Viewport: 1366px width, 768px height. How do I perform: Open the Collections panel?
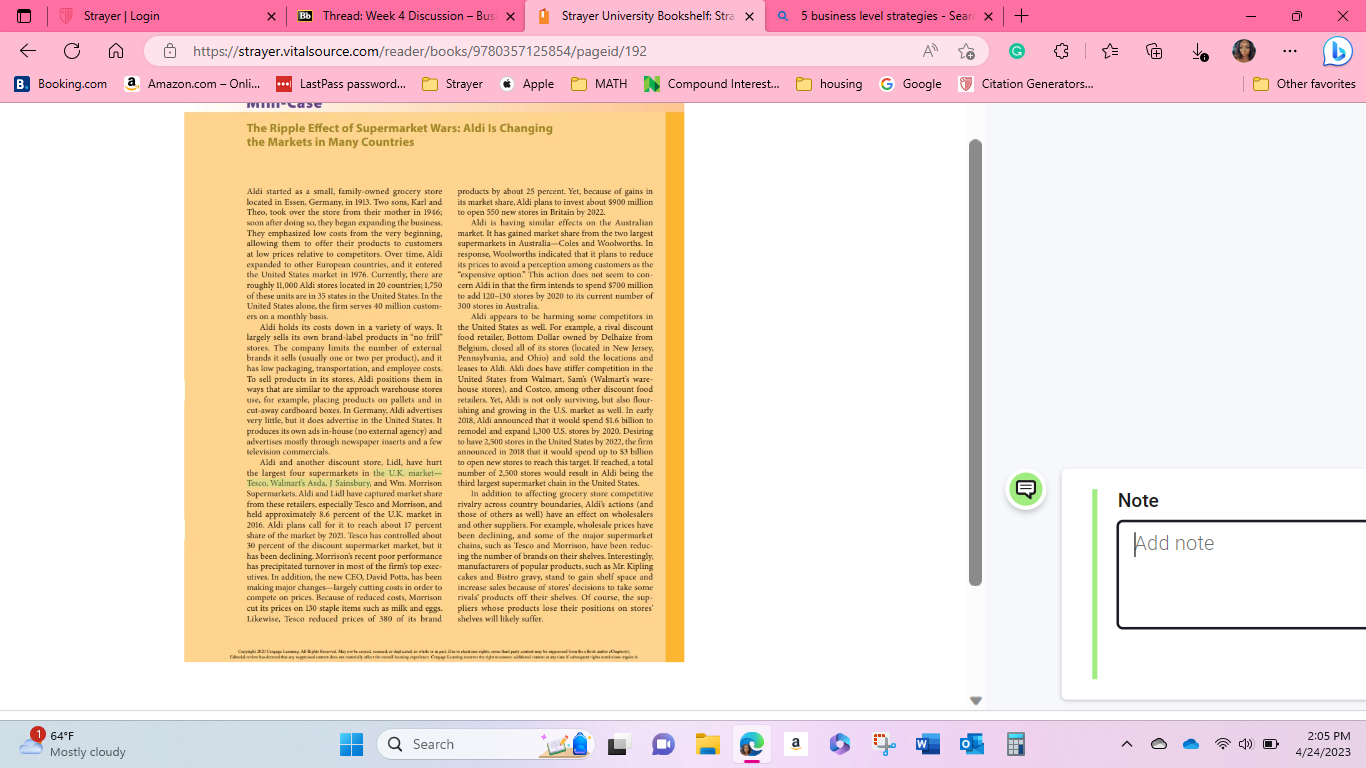pyautogui.click(x=1154, y=51)
